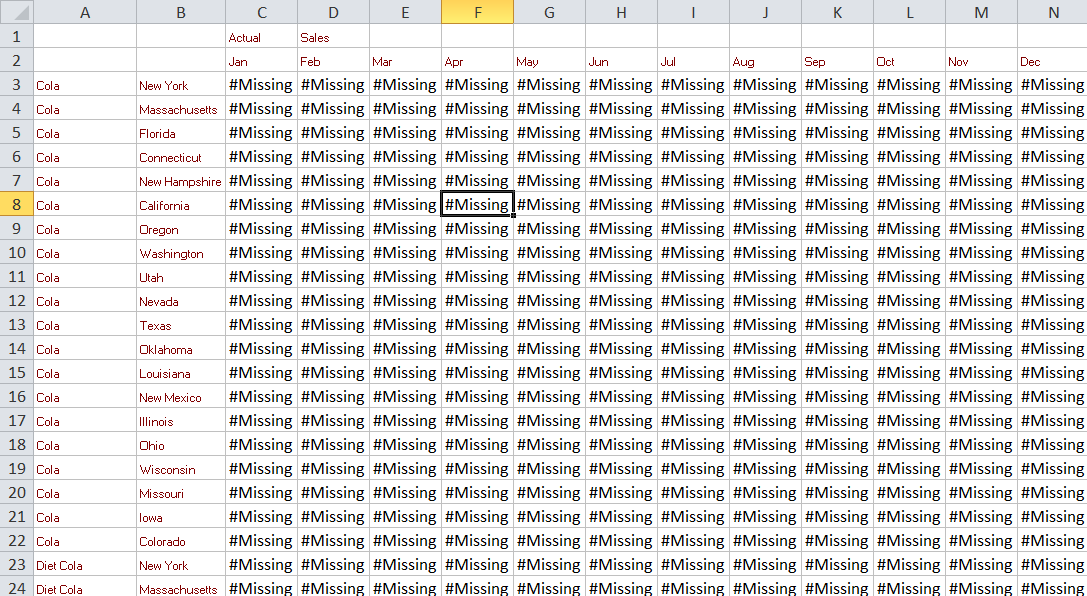Click the 'Dec' month header cell

coord(1052,60)
